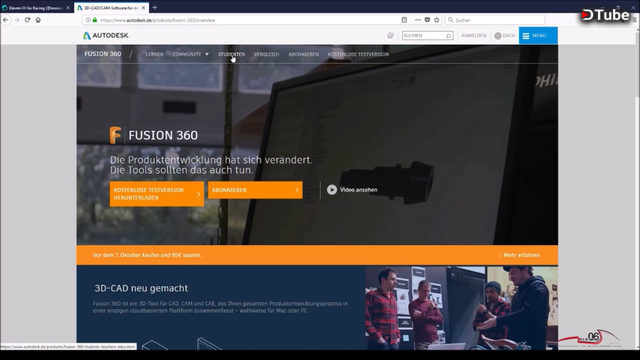The image size is (640, 360).
Task: Open reader view icon in address bar
Action: (x=404, y=20)
